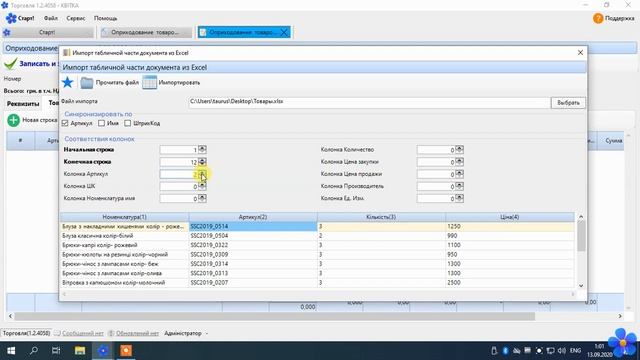Select the row Брюки-капрі колір- рожевий
The width and height of the screenshot is (640, 360).
(317, 245)
